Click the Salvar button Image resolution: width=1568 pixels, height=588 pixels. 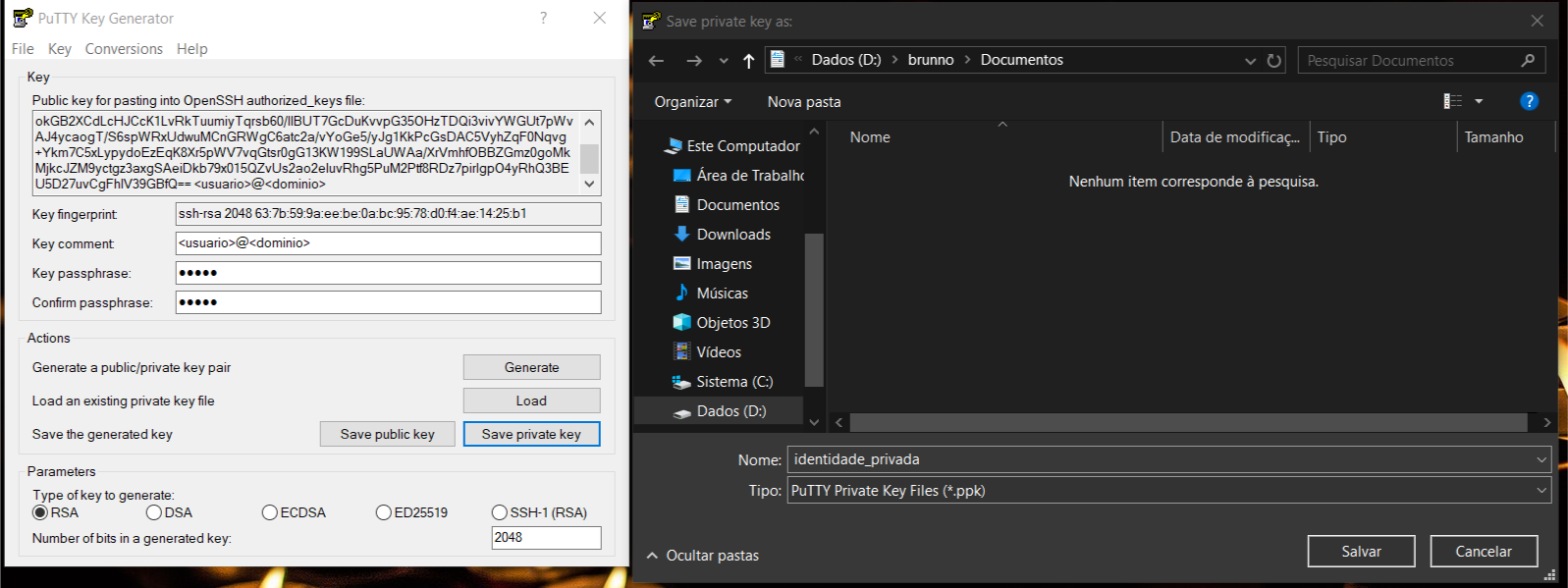coord(1361,552)
